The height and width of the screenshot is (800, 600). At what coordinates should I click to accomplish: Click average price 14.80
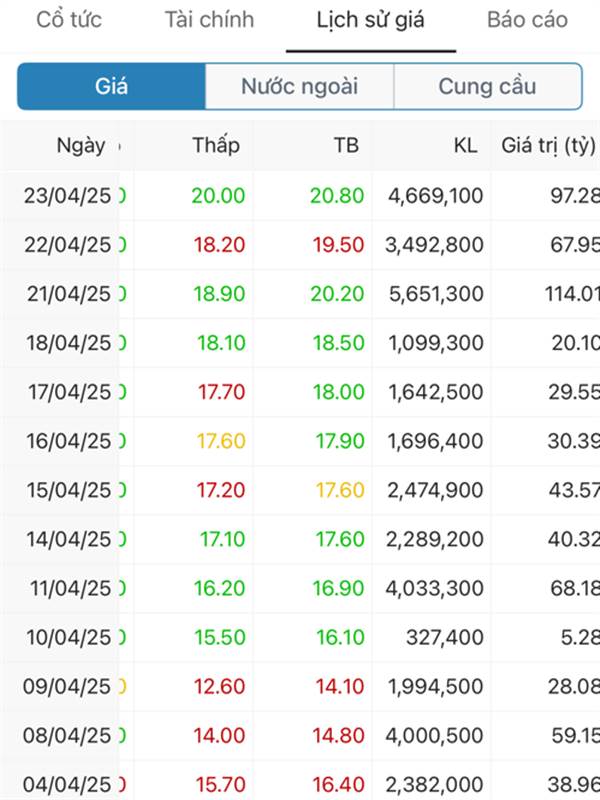338,735
